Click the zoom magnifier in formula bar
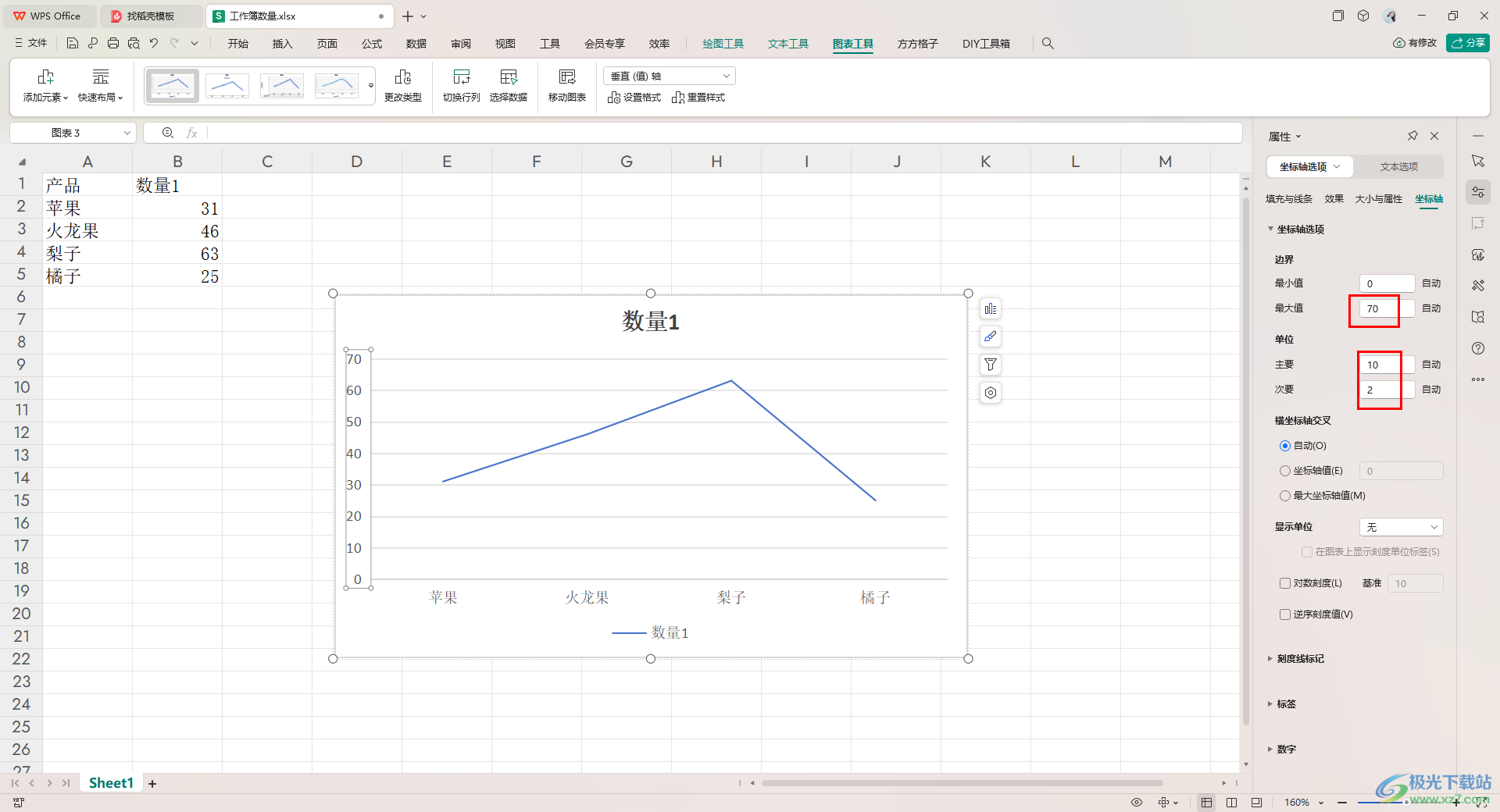This screenshot has width=1500, height=812. 167,133
